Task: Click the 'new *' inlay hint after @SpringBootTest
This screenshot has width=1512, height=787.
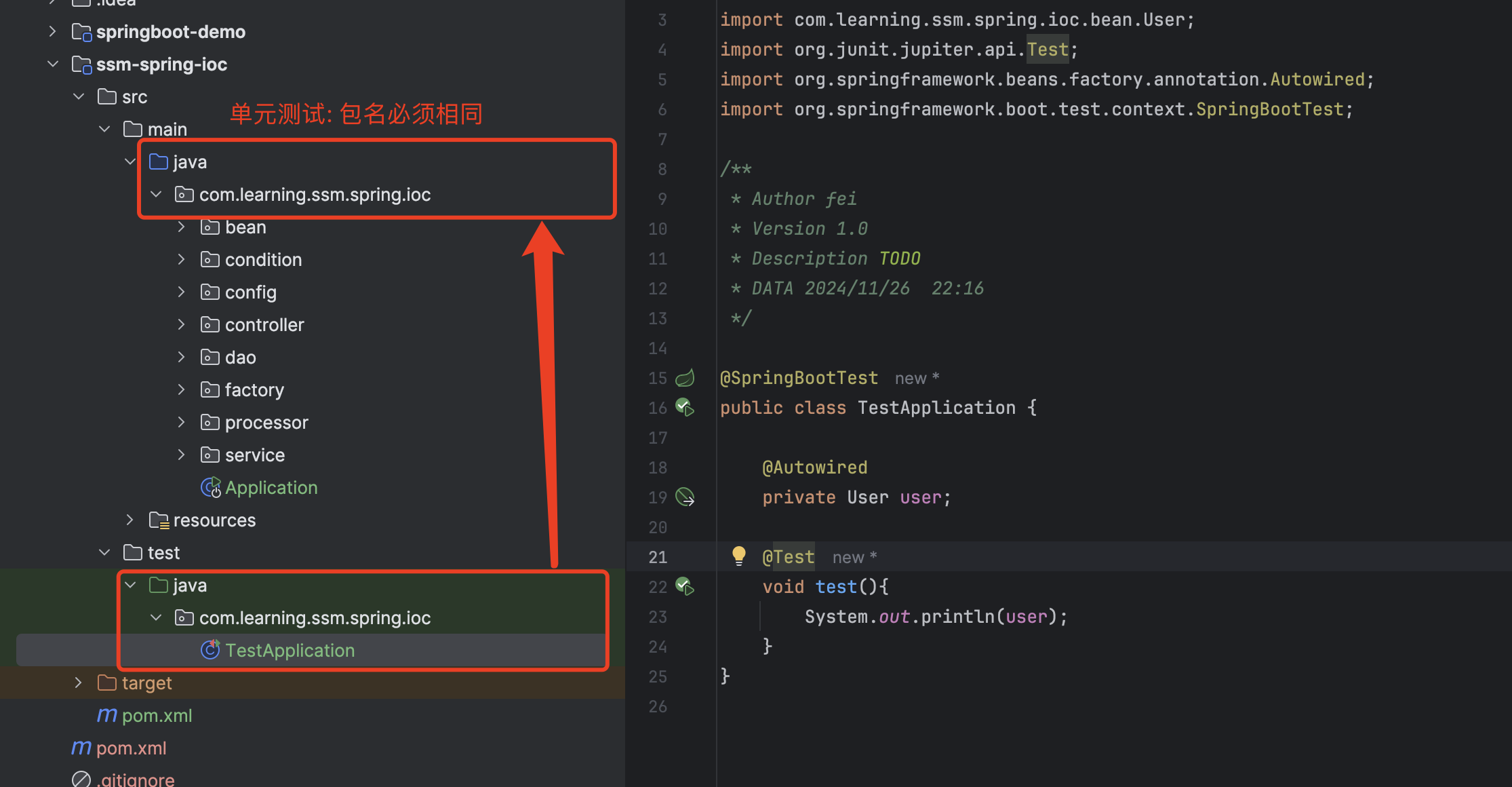Action: coord(917,379)
